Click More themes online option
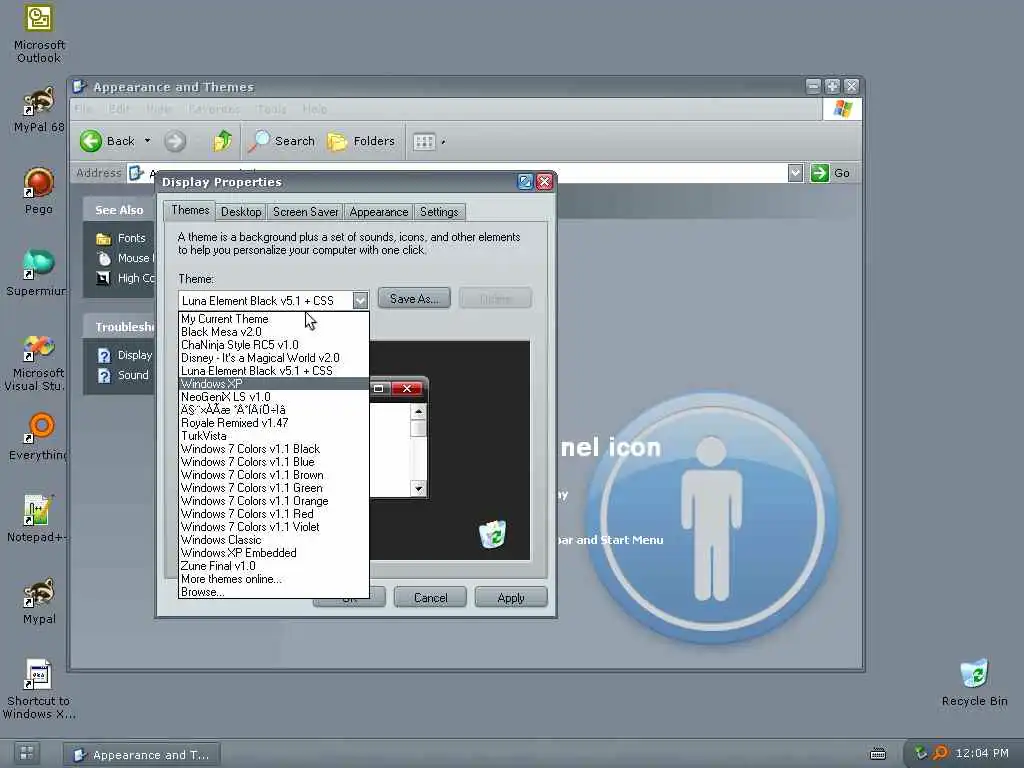The width and height of the screenshot is (1024, 768). click(274, 579)
